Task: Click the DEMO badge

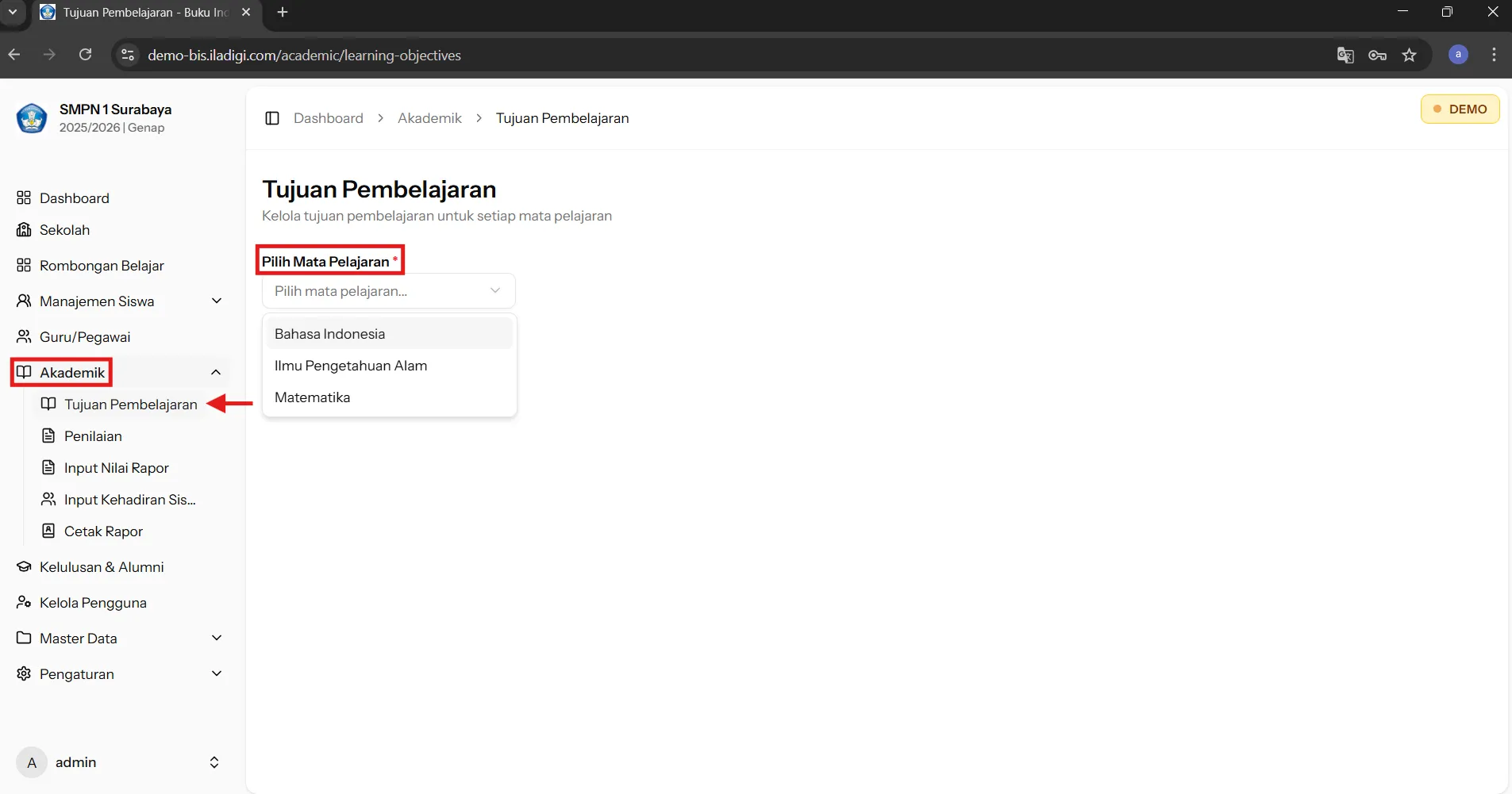Action: coord(1460,109)
